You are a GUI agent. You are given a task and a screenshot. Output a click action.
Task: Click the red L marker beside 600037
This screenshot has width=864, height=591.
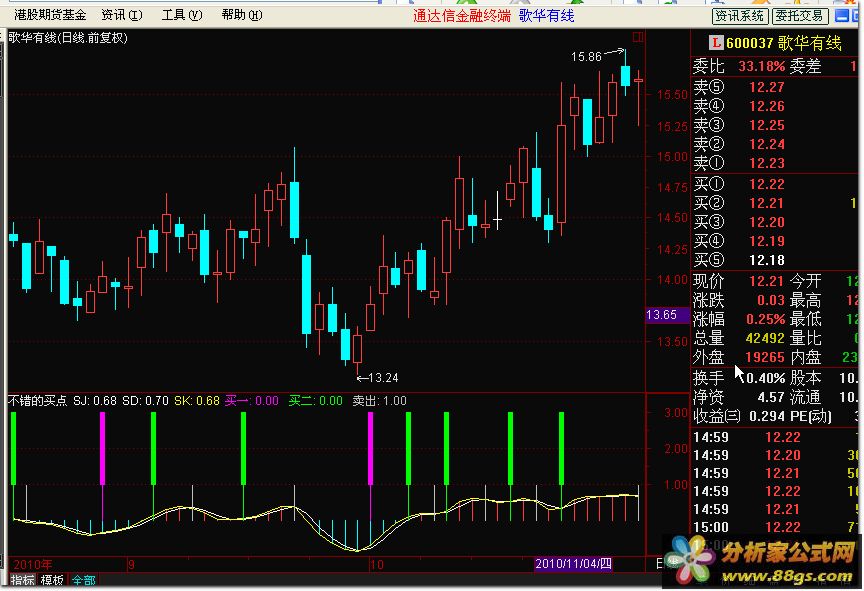coord(716,42)
